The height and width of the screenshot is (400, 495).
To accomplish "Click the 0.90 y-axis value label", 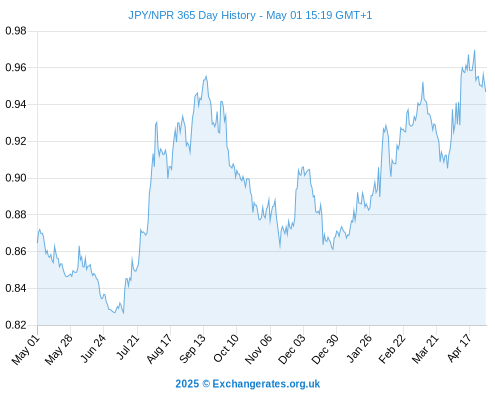I will tap(16, 178).
